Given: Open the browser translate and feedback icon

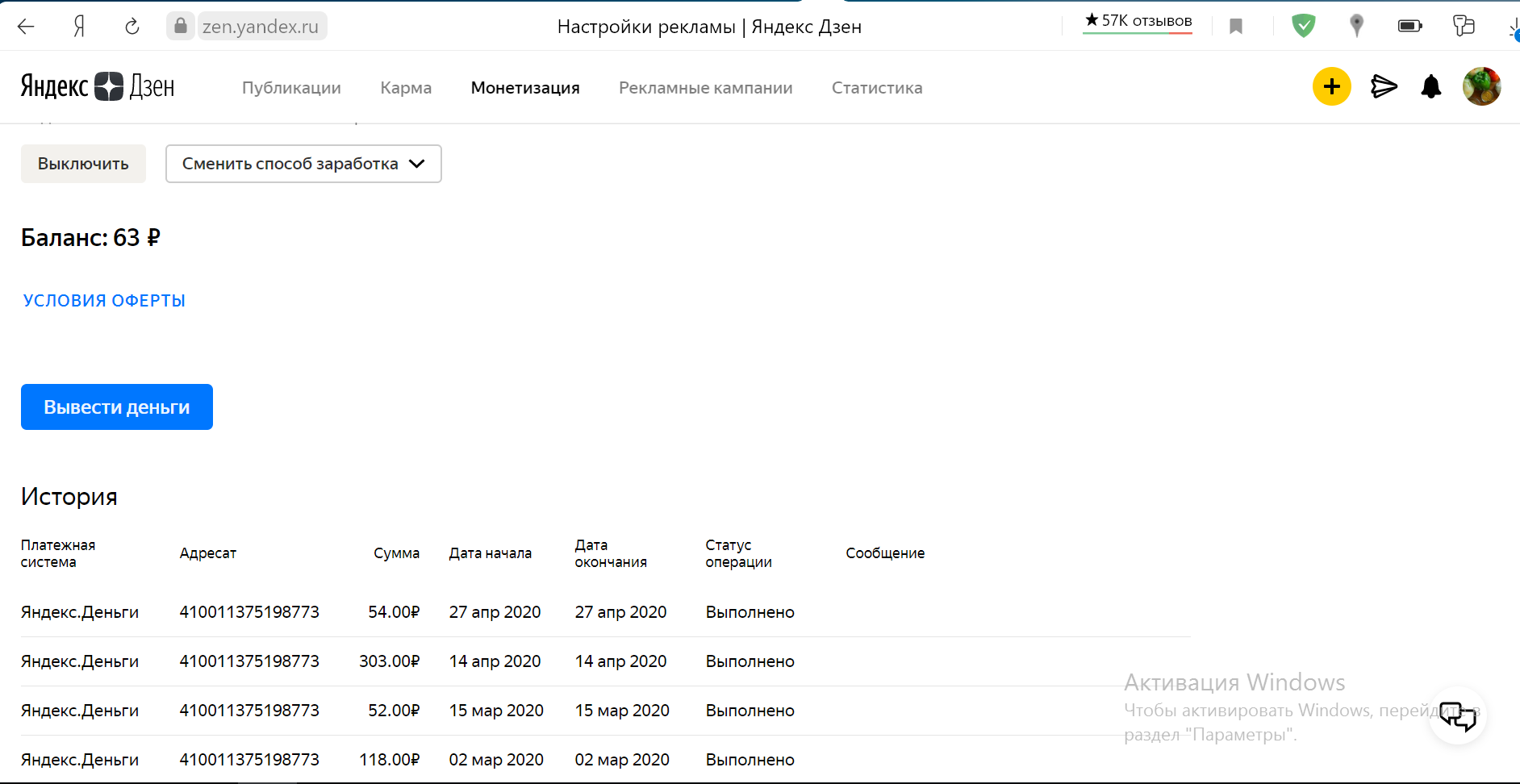Looking at the screenshot, I should (1464, 26).
